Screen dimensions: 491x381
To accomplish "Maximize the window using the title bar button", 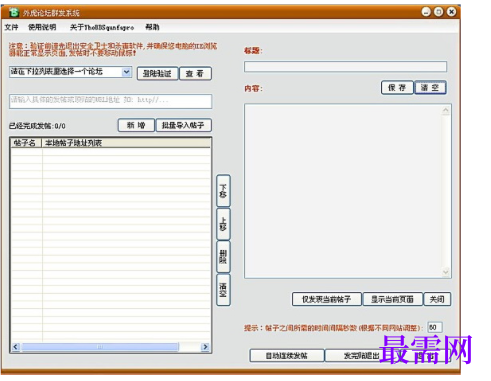I will pos(439,12).
